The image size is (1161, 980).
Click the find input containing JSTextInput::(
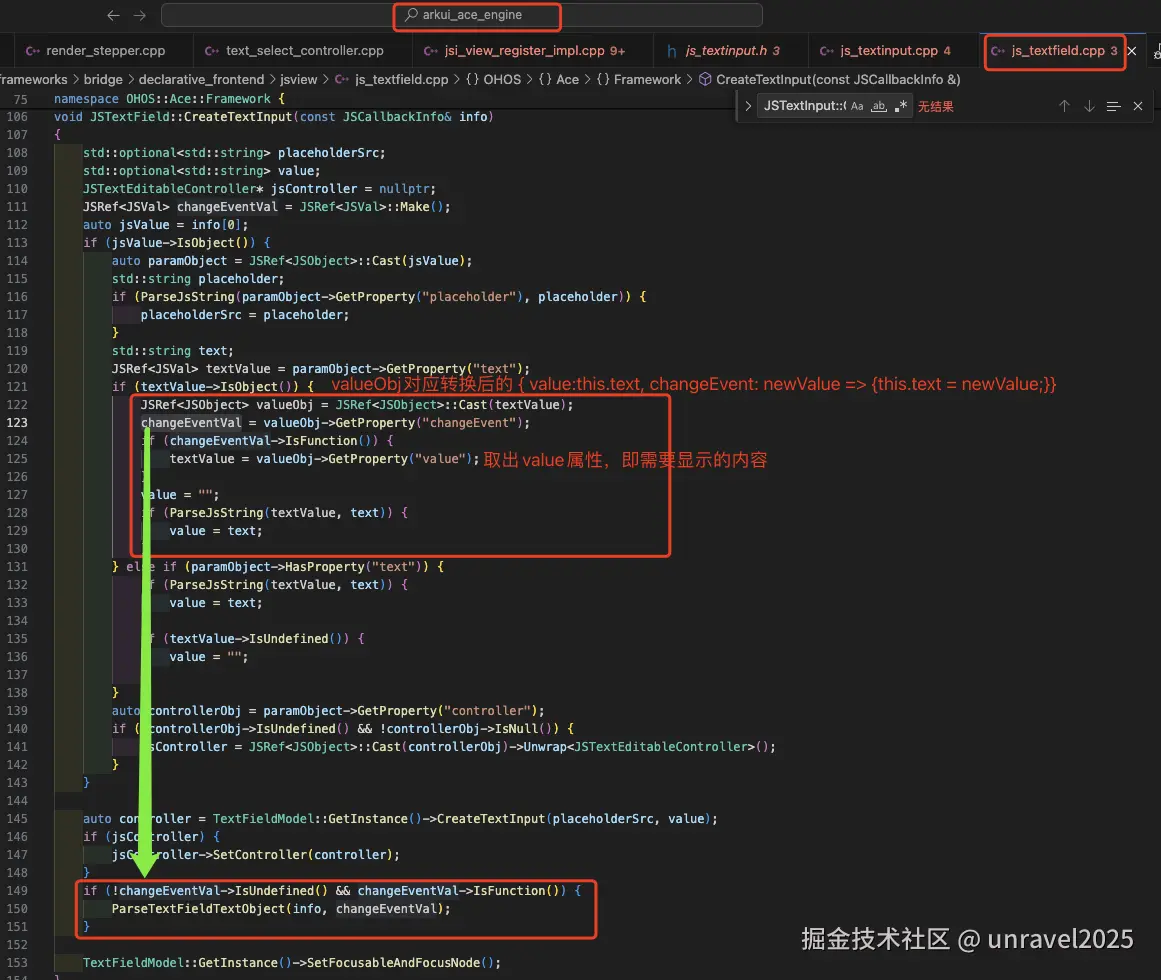(x=804, y=106)
